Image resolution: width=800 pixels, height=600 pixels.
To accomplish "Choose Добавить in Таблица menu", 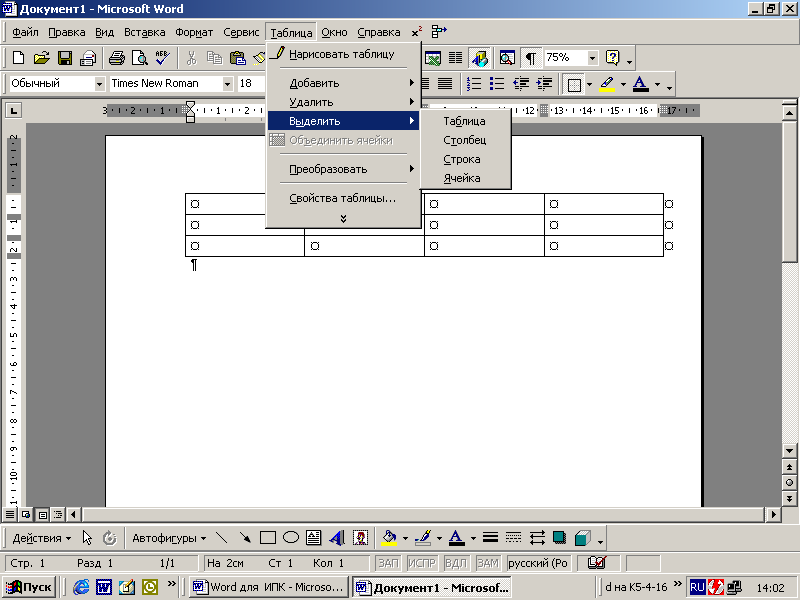I will tap(343, 83).
